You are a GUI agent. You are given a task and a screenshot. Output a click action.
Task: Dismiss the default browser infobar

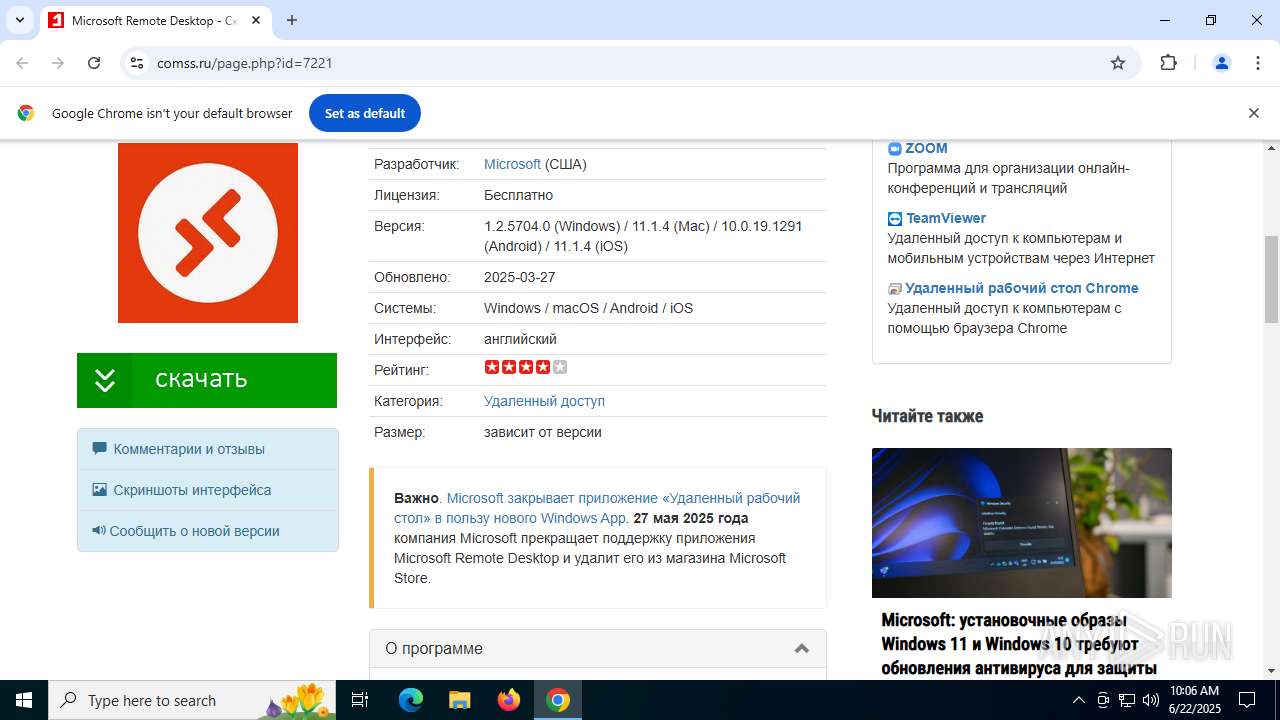point(1253,113)
